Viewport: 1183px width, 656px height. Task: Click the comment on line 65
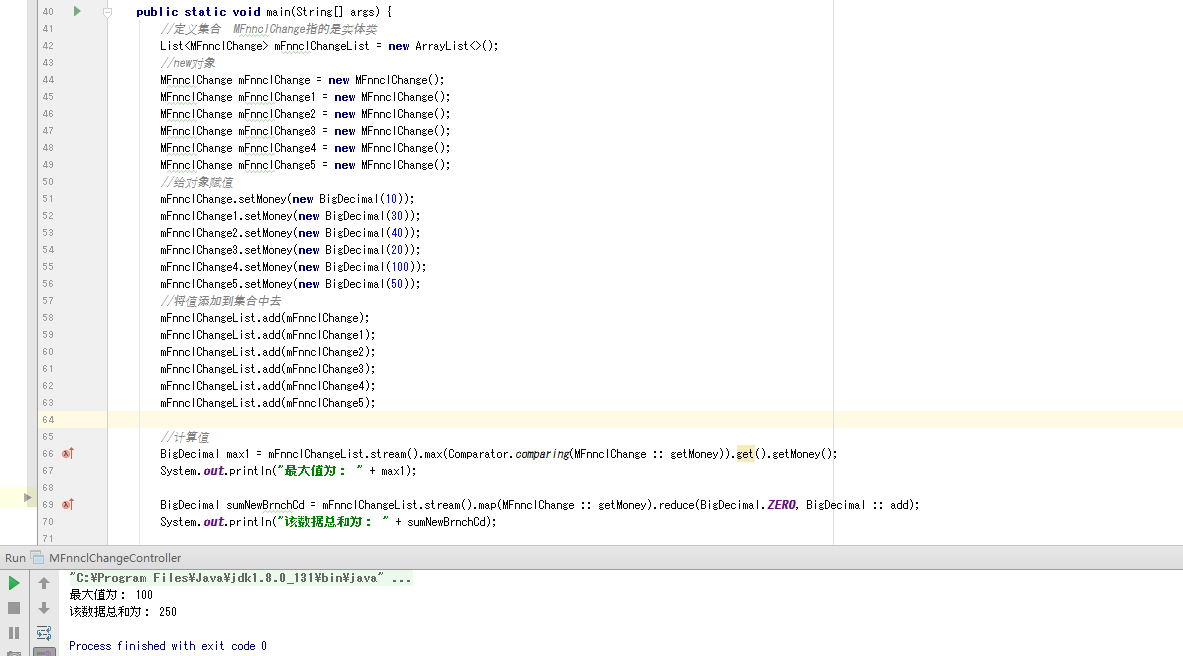pyautogui.click(x=185, y=437)
